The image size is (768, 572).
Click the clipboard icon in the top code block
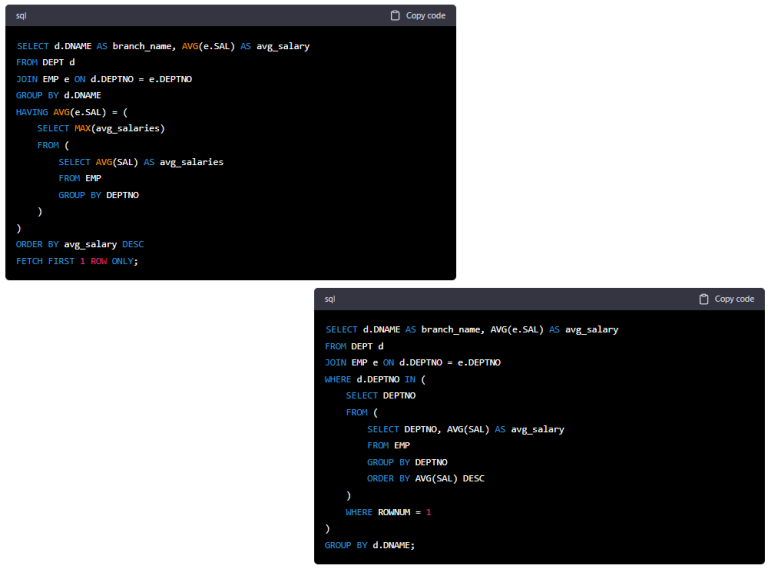395,16
